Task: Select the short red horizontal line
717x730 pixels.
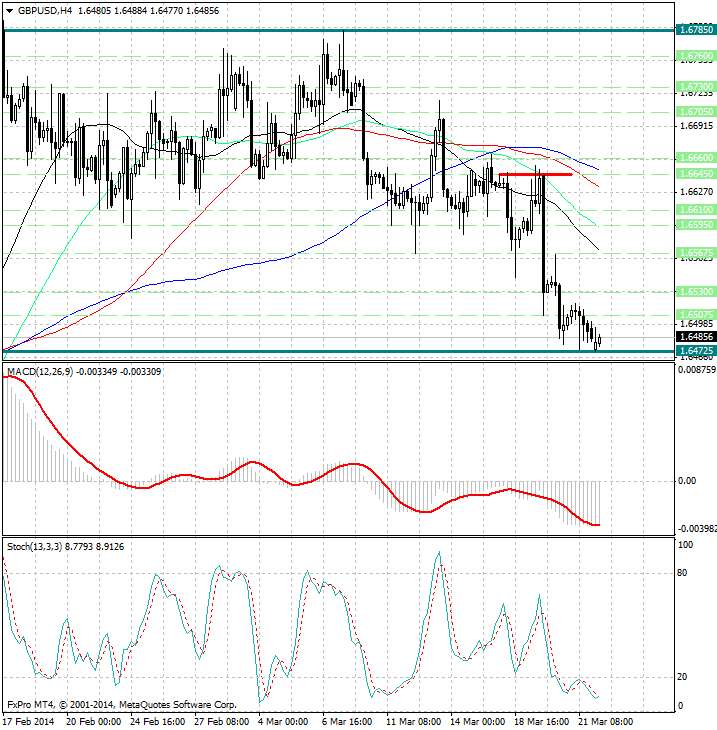Action: tap(534, 174)
